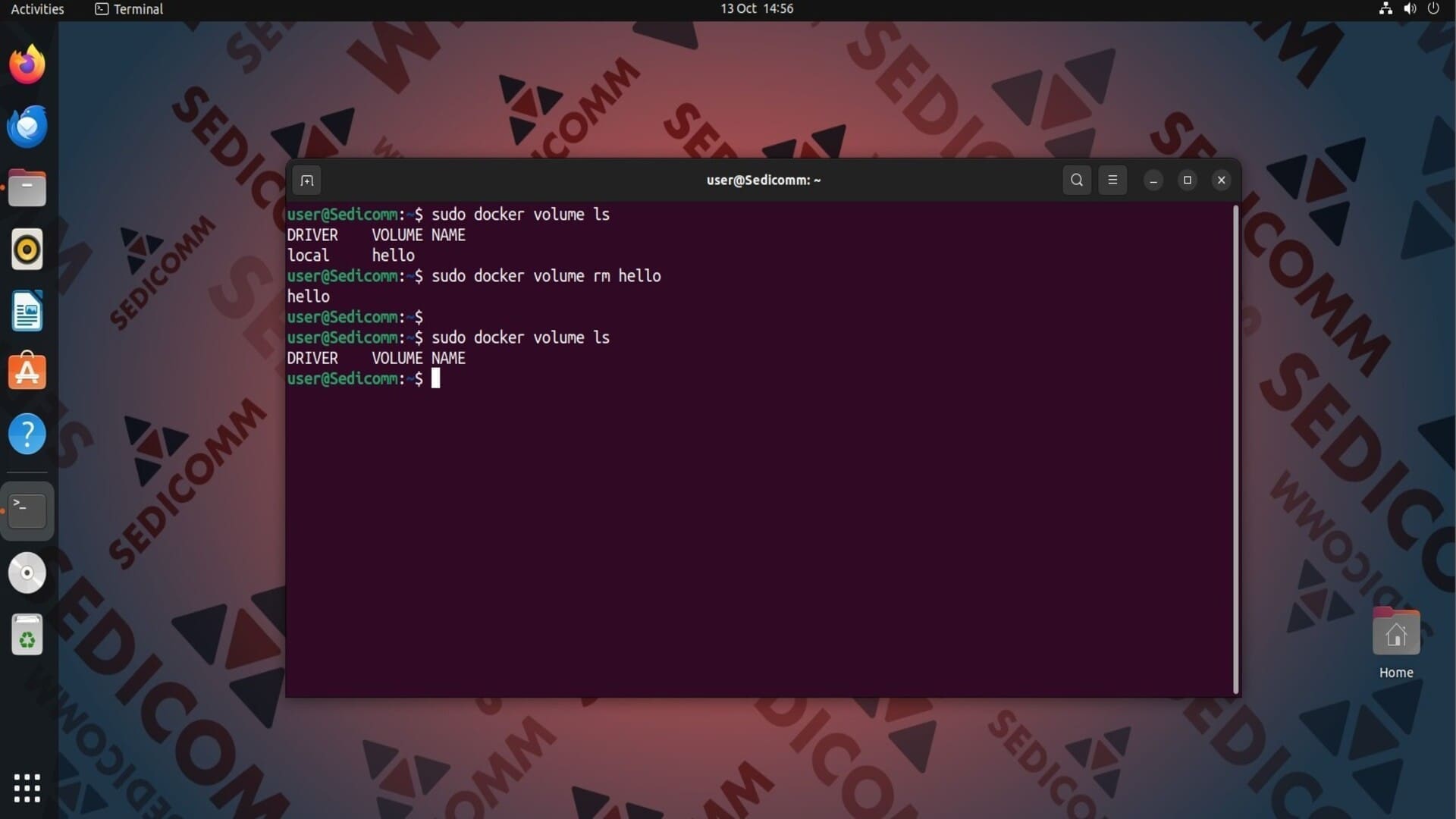Viewport: 1456px width, 819px height.
Task: Select the Terminal icon in the dock
Action: pos(27,510)
